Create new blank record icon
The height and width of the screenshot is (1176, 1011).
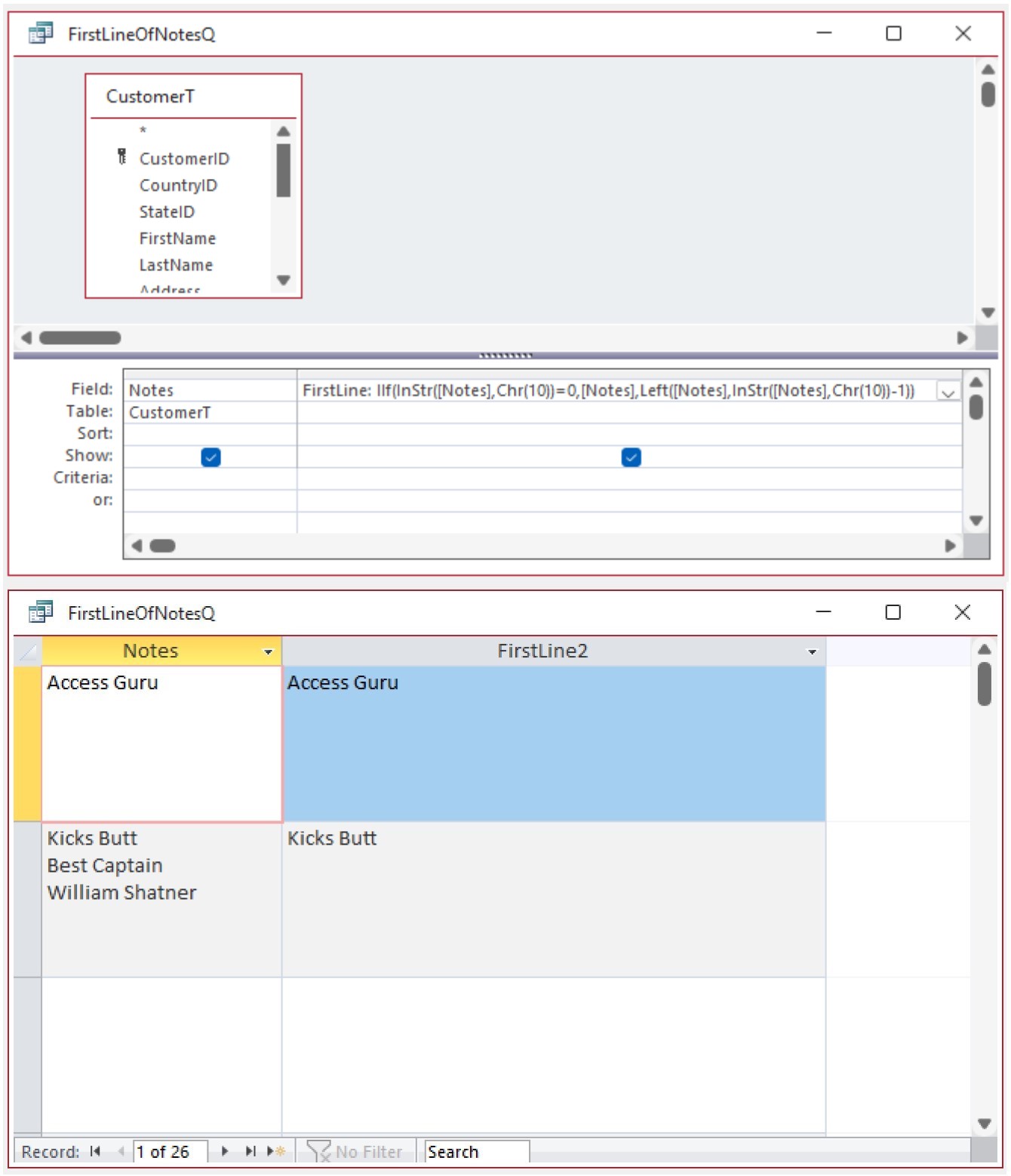pyautogui.click(x=276, y=1151)
